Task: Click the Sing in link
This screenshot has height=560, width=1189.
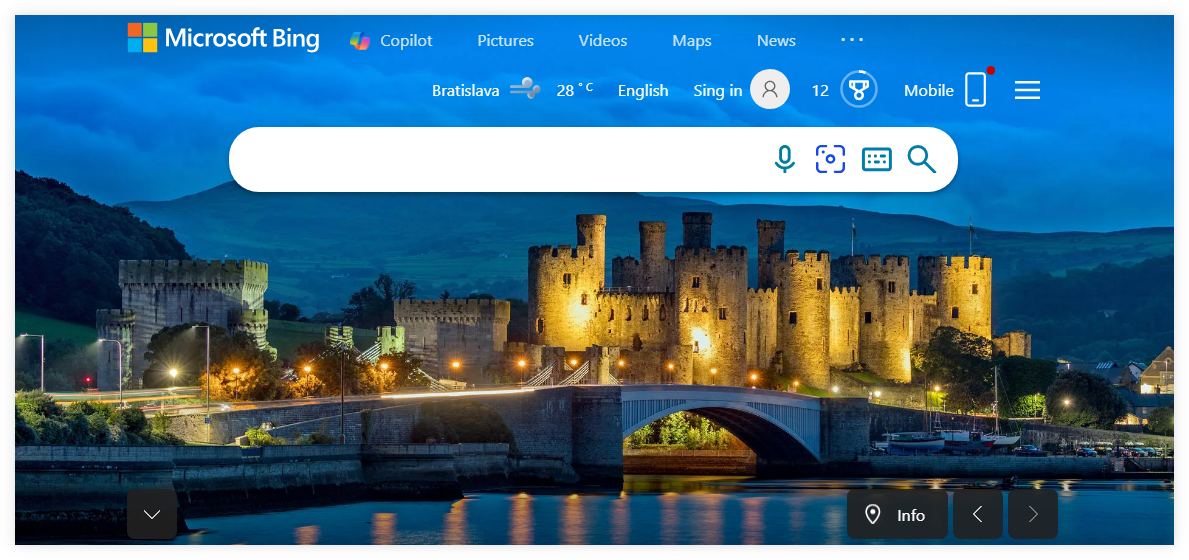Action: coord(717,90)
